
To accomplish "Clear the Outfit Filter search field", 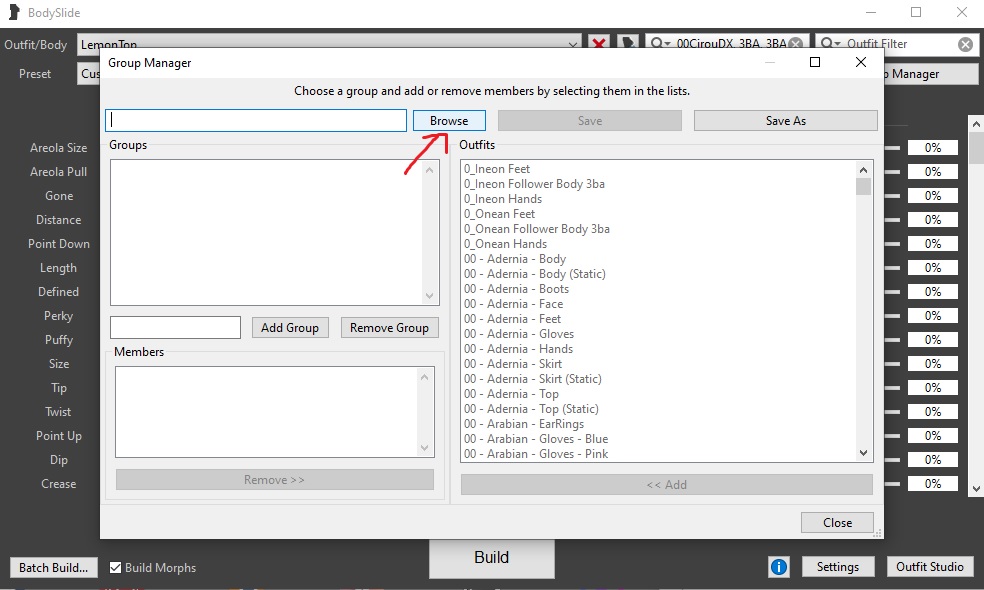I will pos(965,44).
